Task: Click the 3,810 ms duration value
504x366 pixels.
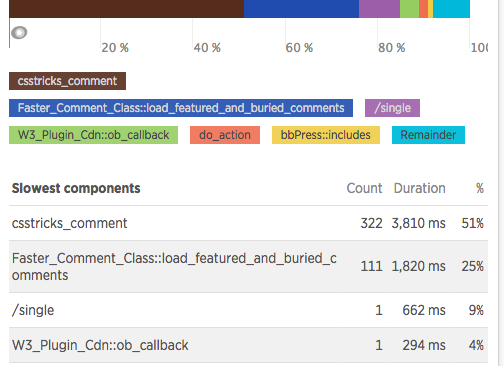Action: pos(419,223)
